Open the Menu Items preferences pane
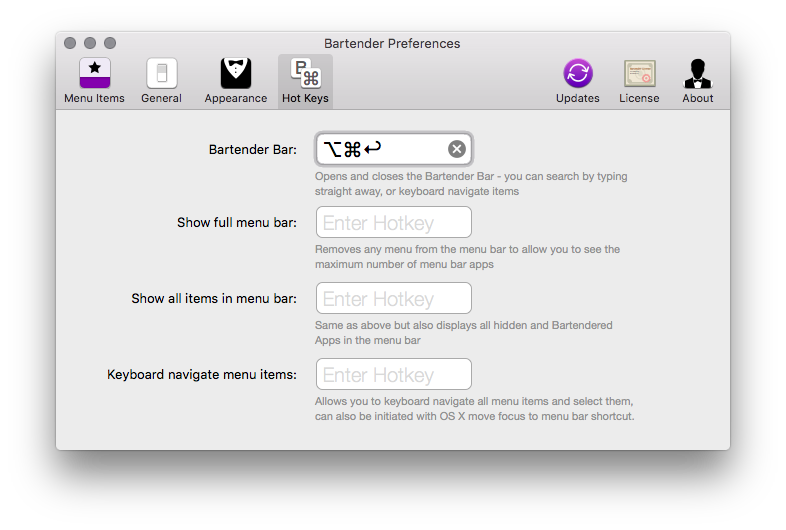 [94, 81]
